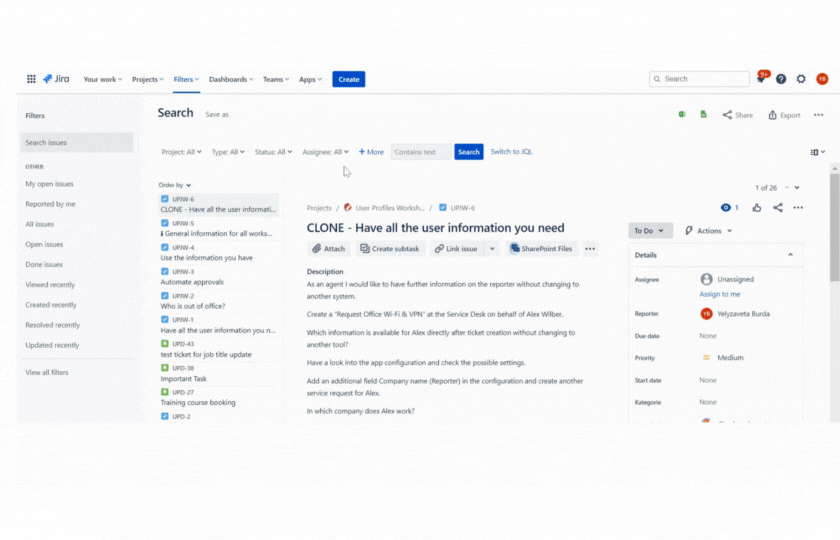The image size is (840, 540).
Task: Change the layout view switcher
Action: click(818, 152)
